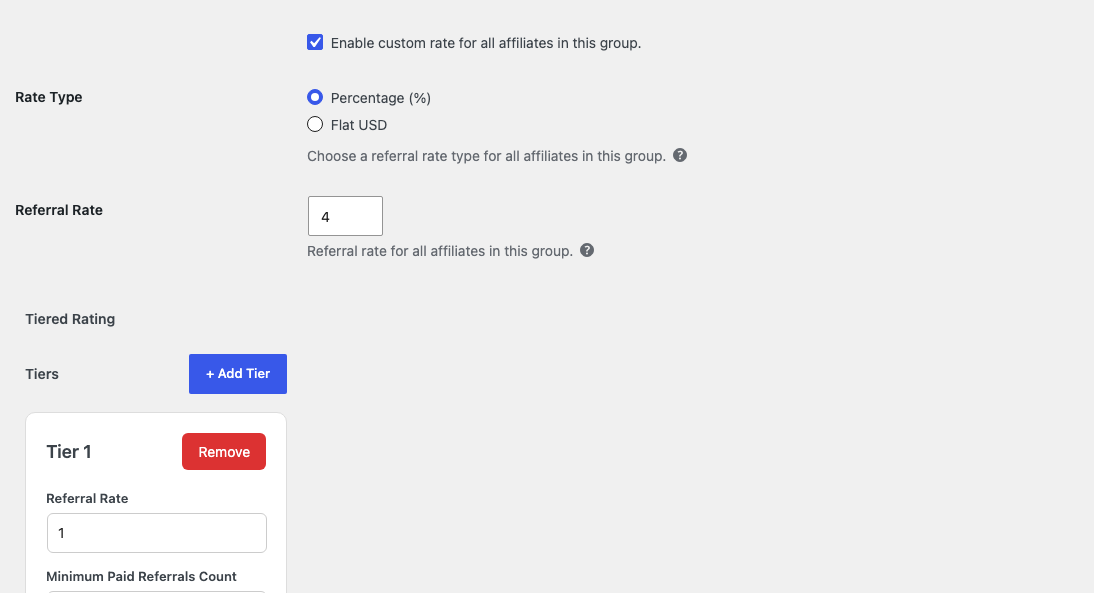Uncheck the Enable custom rate checkbox
Image resolution: width=1094 pixels, height=593 pixels.
pyautogui.click(x=315, y=43)
